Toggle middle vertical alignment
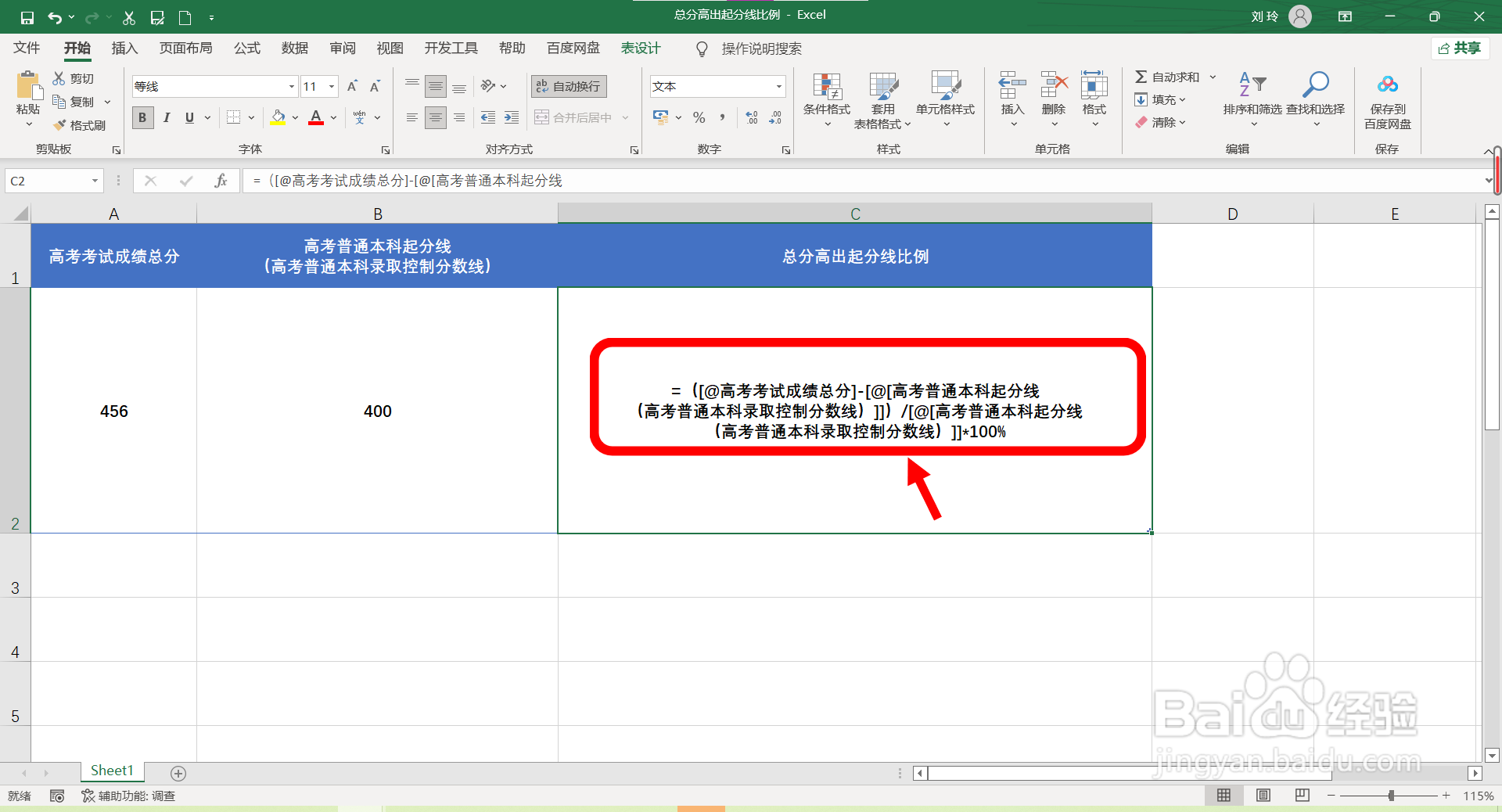This screenshot has height=812, width=1502. [436, 86]
